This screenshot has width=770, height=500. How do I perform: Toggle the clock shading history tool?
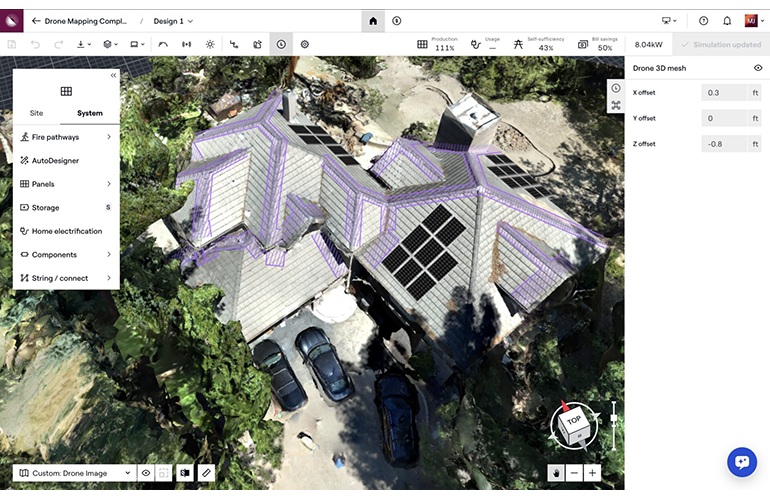281,44
